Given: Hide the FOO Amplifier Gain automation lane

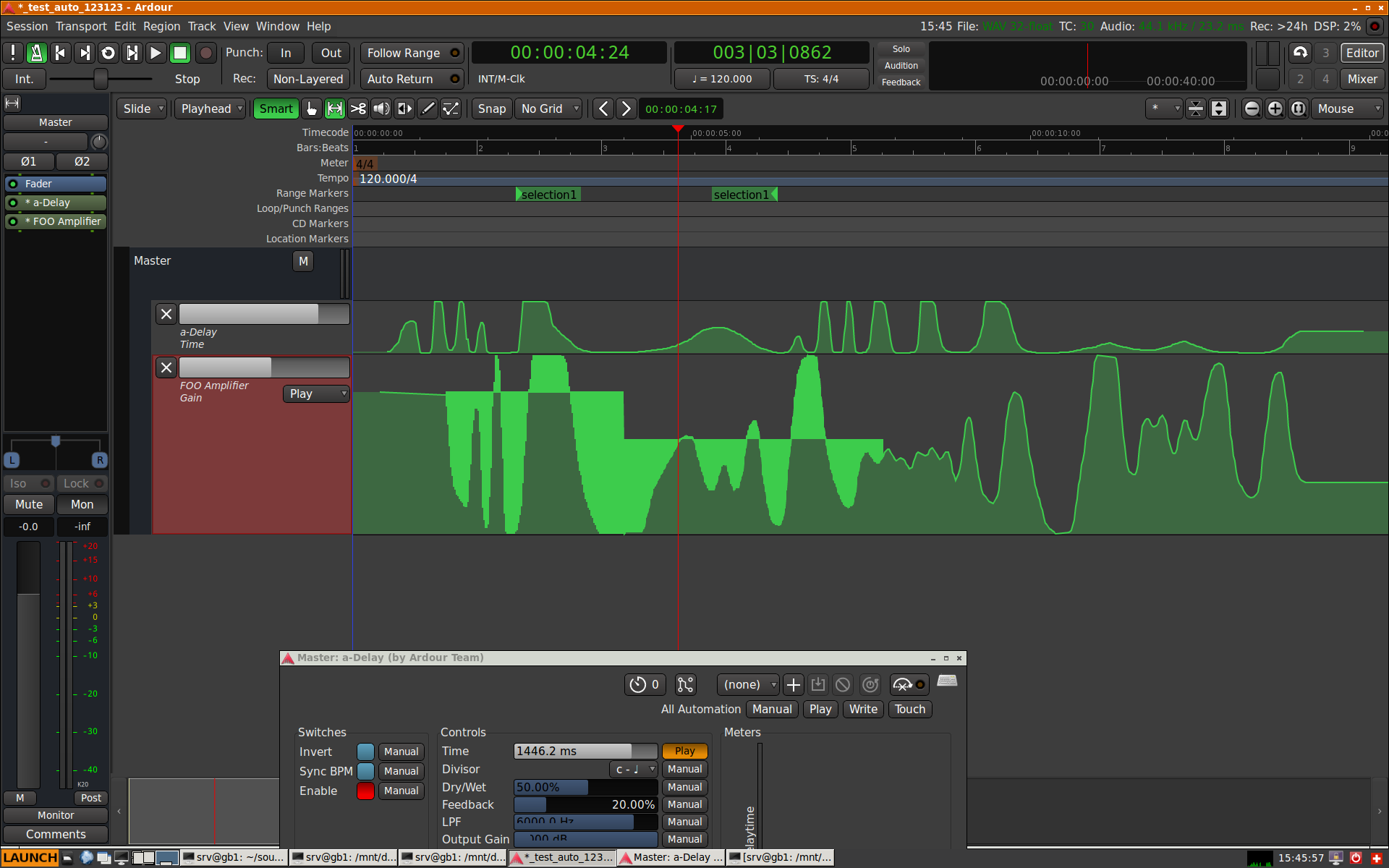Looking at the screenshot, I should point(166,367).
